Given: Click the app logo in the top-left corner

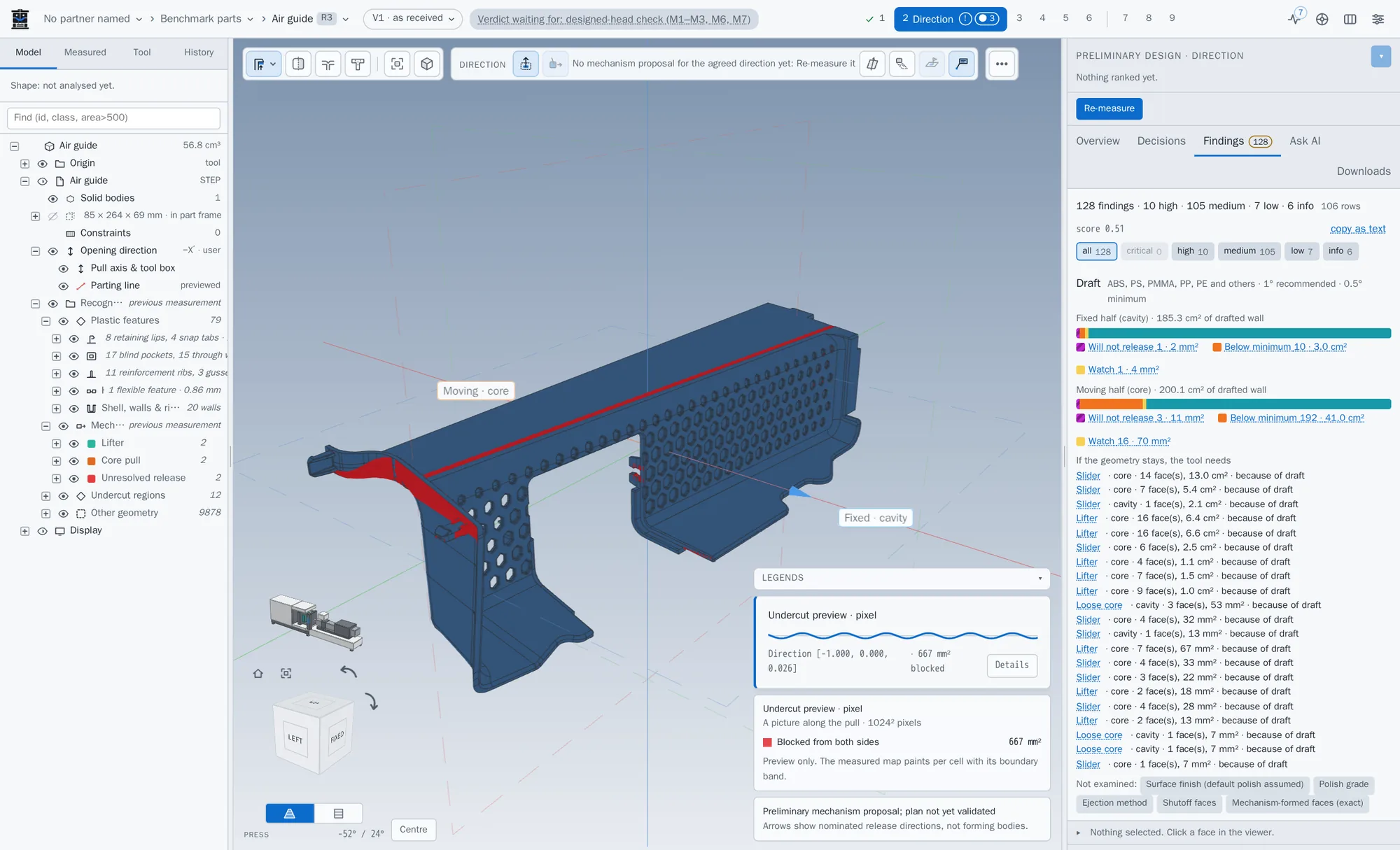Looking at the screenshot, I should click(x=20, y=19).
